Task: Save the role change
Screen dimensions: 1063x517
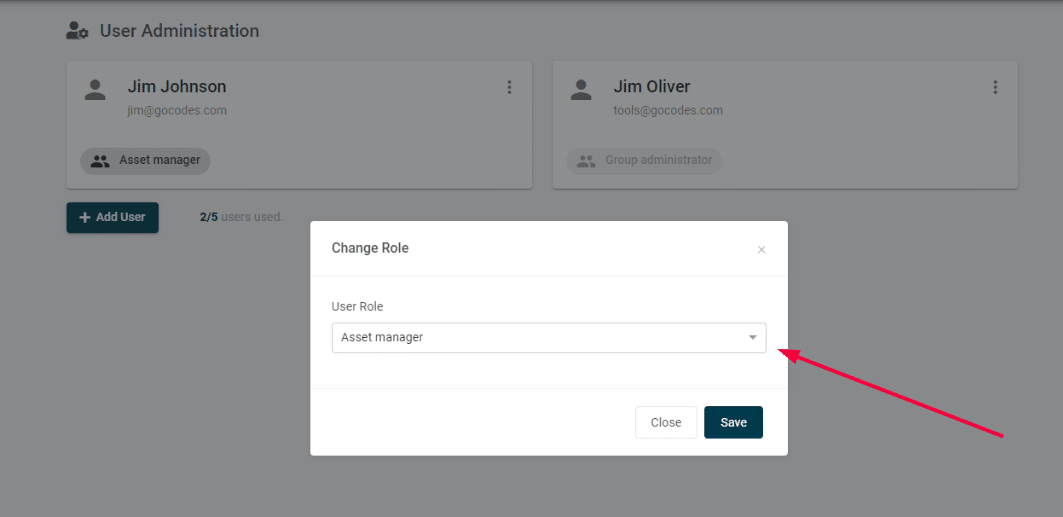Action: [x=733, y=422]
